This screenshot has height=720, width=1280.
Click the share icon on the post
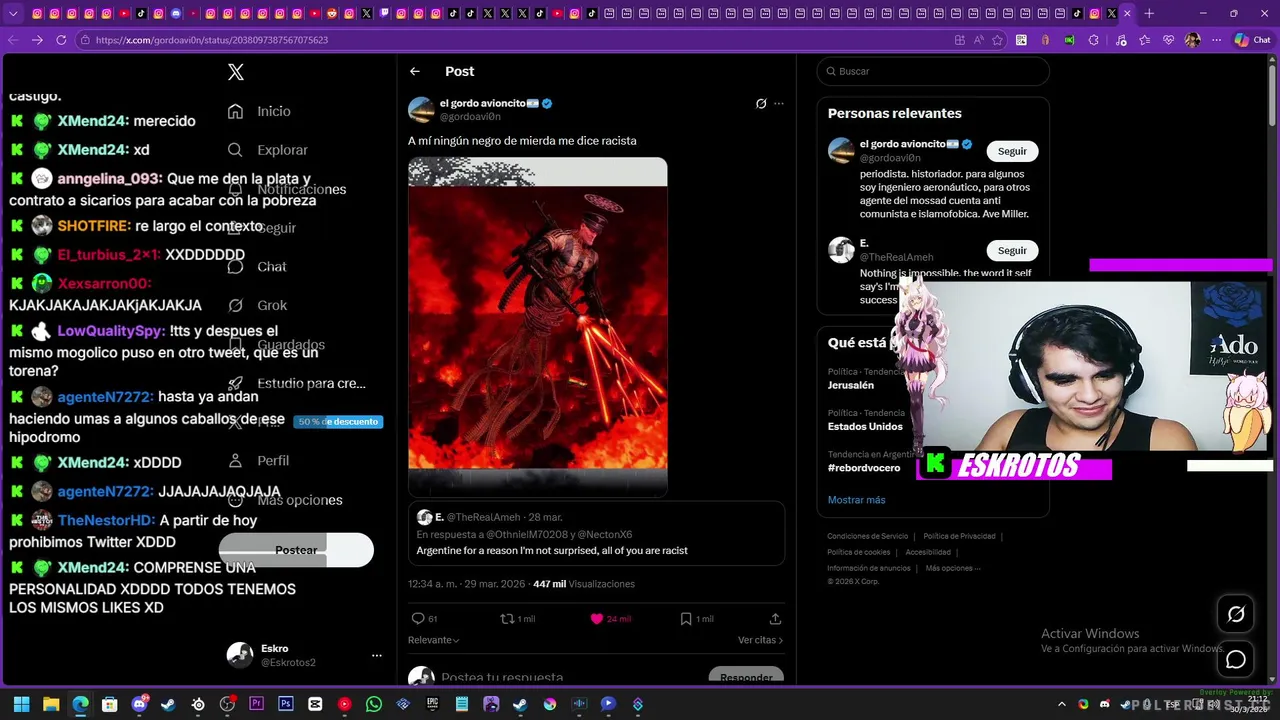click(775, 619)
